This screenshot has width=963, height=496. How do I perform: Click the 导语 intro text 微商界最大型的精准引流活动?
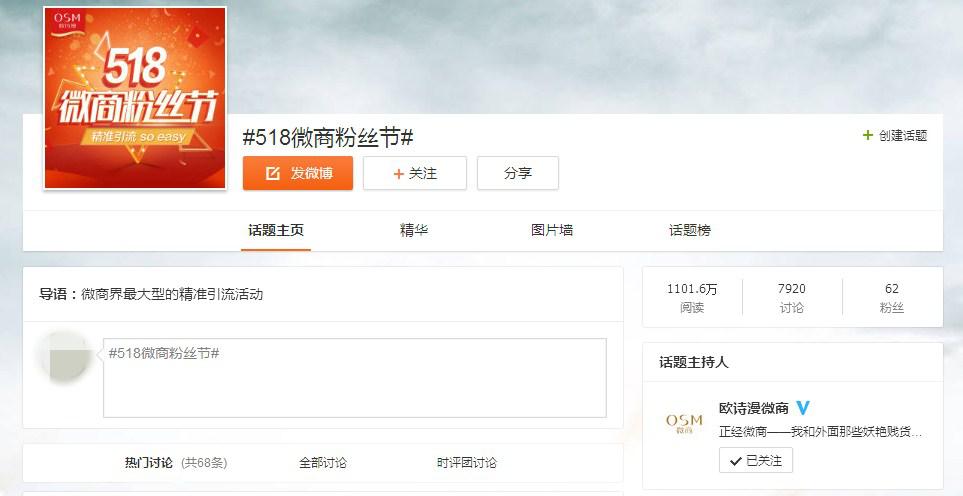click(x=172, y=294)
